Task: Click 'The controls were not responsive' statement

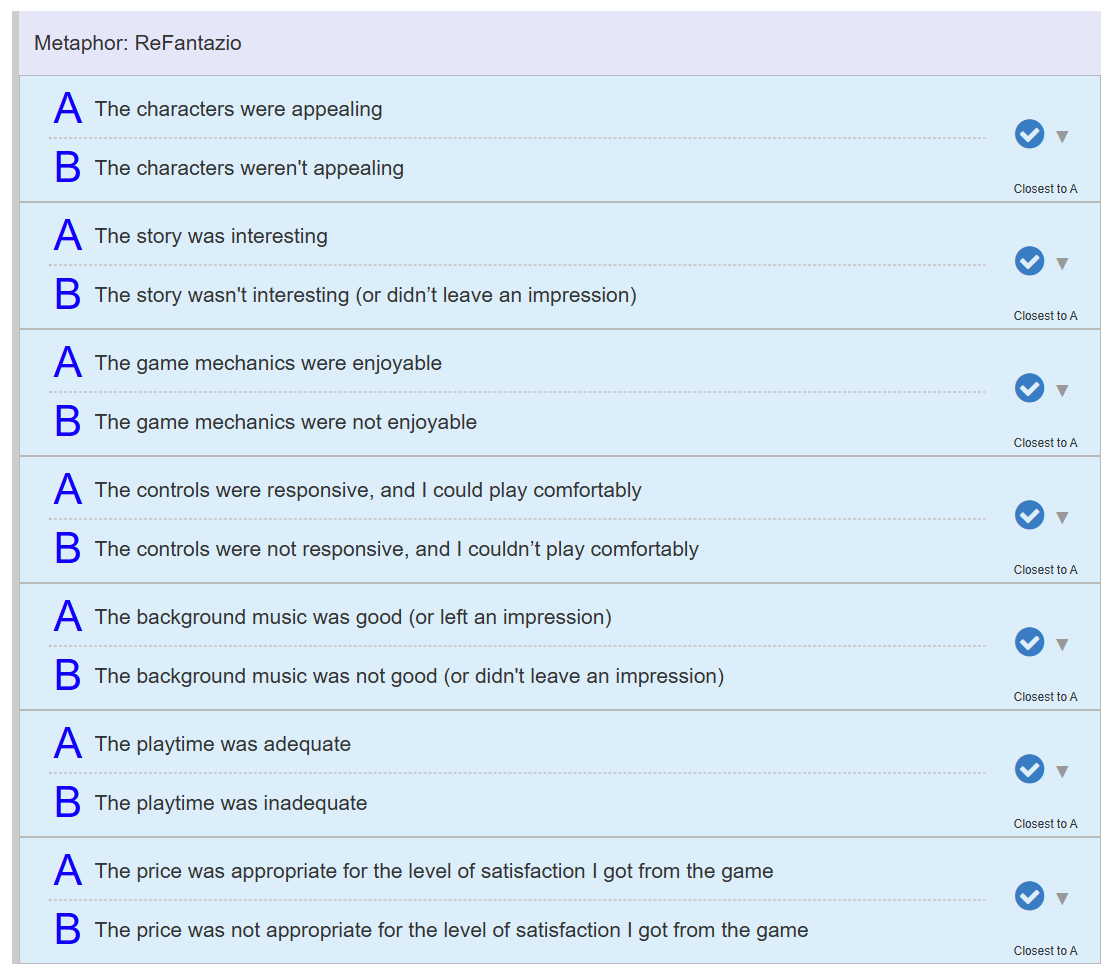Action: [x=397, y=549]
